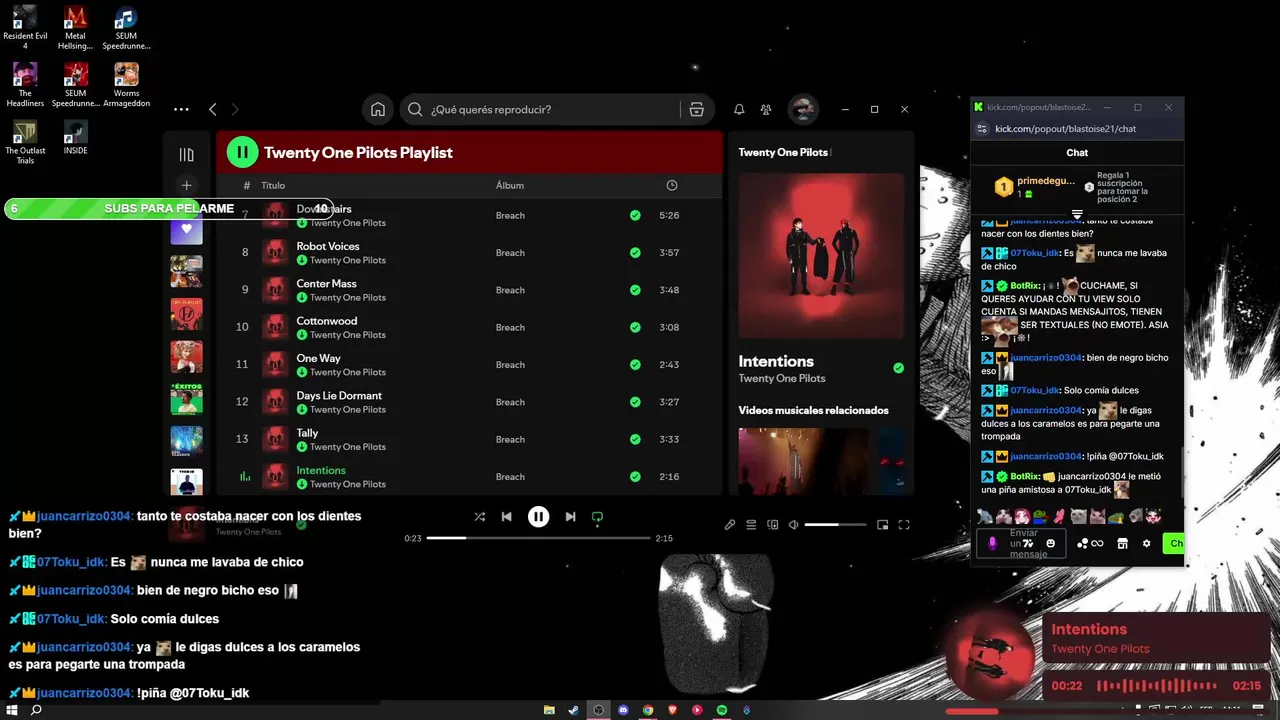Toggle saved checkmark for Robot Voices

tap(635, 253)
